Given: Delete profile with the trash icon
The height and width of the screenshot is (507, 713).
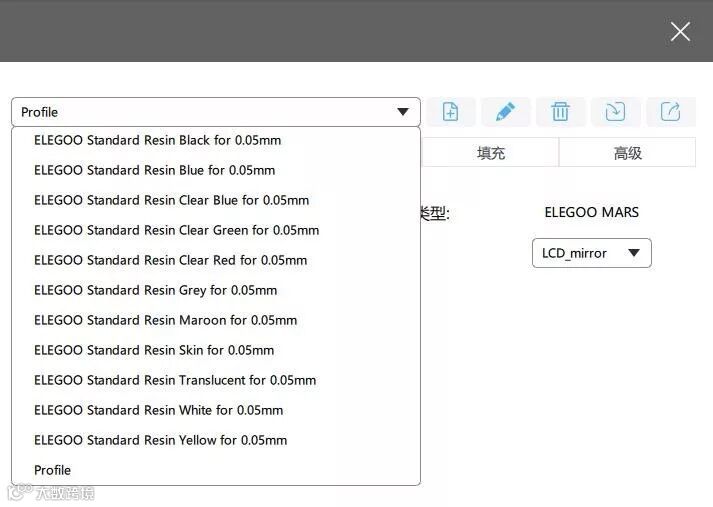Looking at the screenshot, I should click(x=560, y=112).
